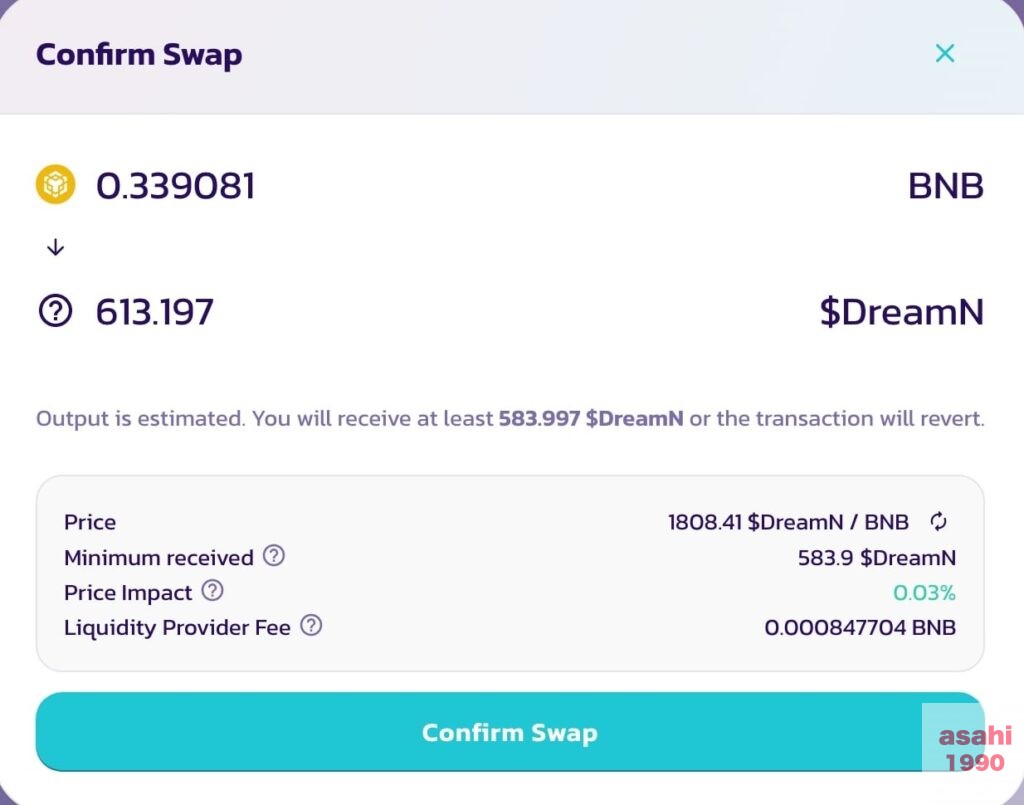
Task: Open the Liquidity Provider Fee help icon
Action: pos(311,625)
